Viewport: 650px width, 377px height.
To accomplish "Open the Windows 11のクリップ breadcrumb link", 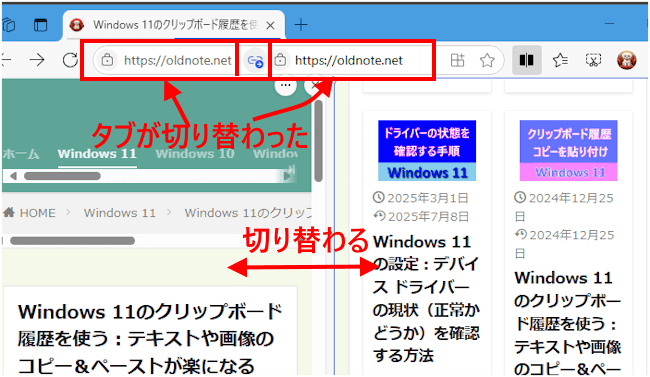I will pos(248,213).
